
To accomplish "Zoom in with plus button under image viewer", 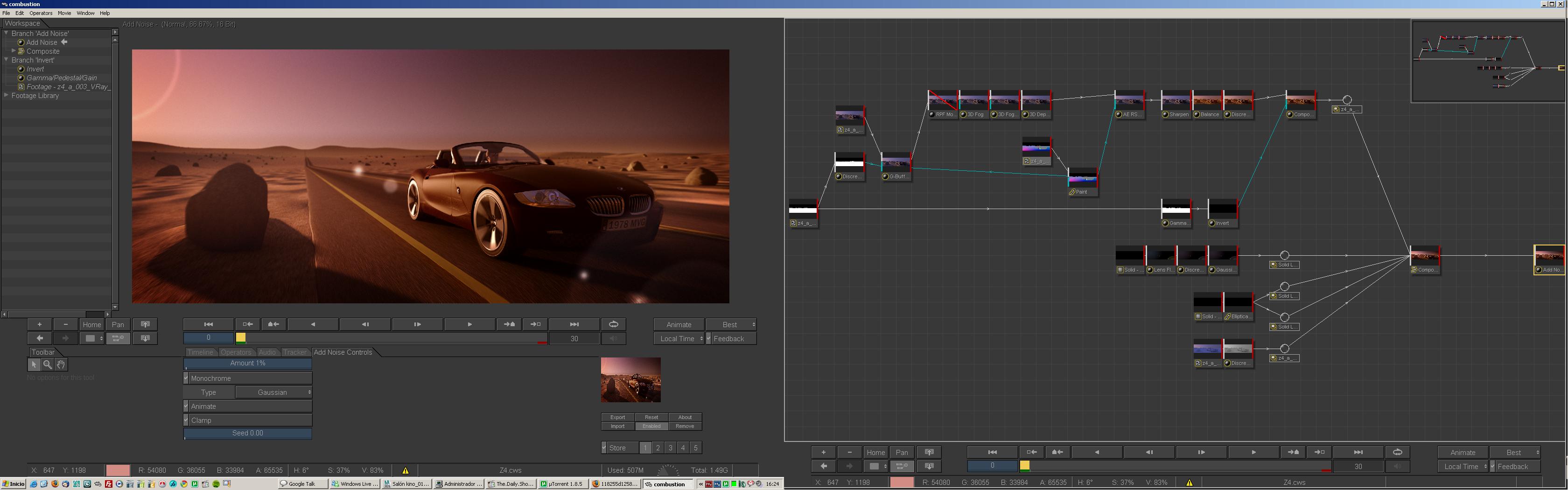I will click(x=40, y=324).
